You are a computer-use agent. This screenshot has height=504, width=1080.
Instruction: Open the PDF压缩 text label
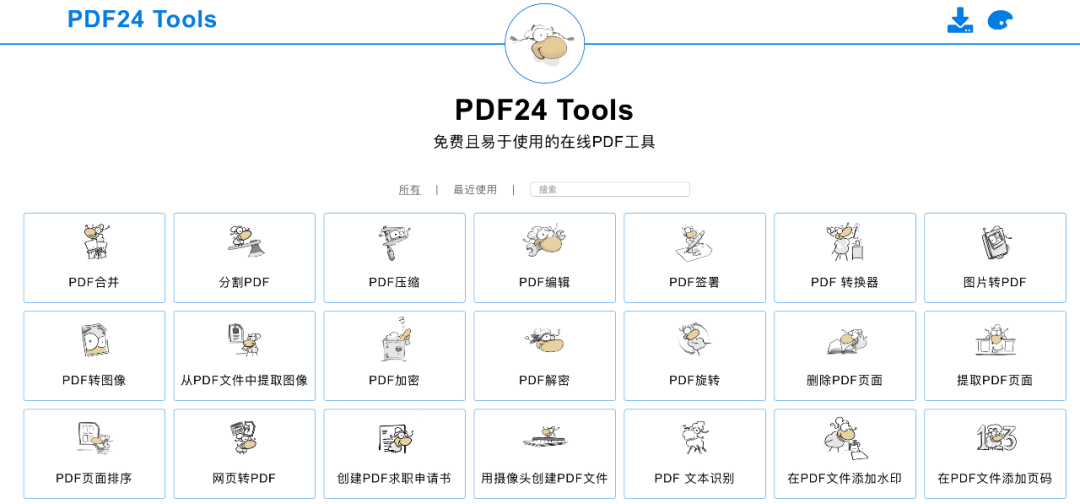[394, 282]
